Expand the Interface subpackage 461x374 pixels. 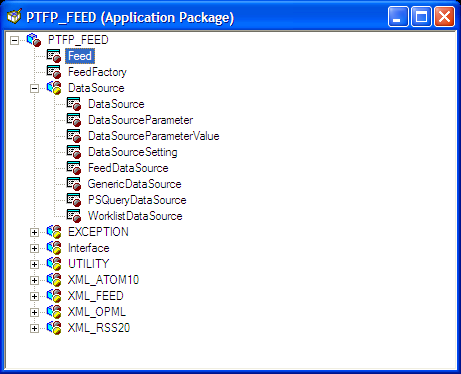point(34,249)
